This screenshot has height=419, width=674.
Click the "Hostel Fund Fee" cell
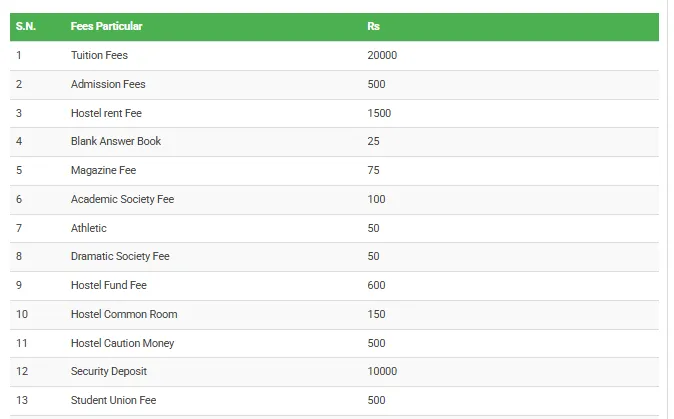tap(109, 285)
